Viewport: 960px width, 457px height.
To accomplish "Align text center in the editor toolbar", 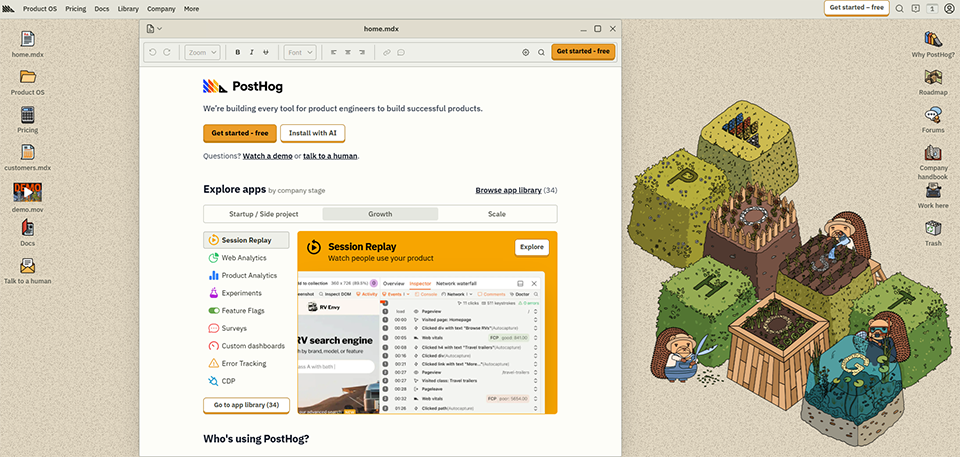I will pos(348,53).
